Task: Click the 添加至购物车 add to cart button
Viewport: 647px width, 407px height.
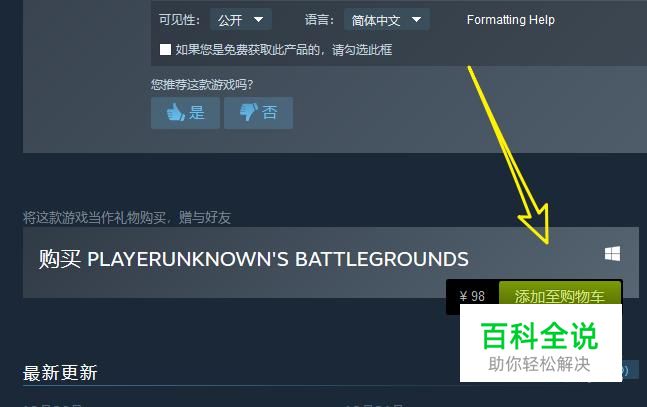Action: tap(560, 293)
